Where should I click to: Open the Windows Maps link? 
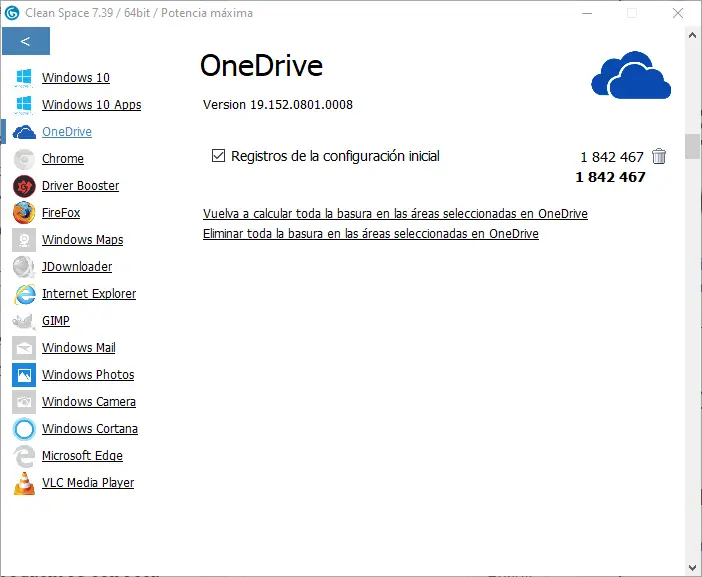coord(82,239)
